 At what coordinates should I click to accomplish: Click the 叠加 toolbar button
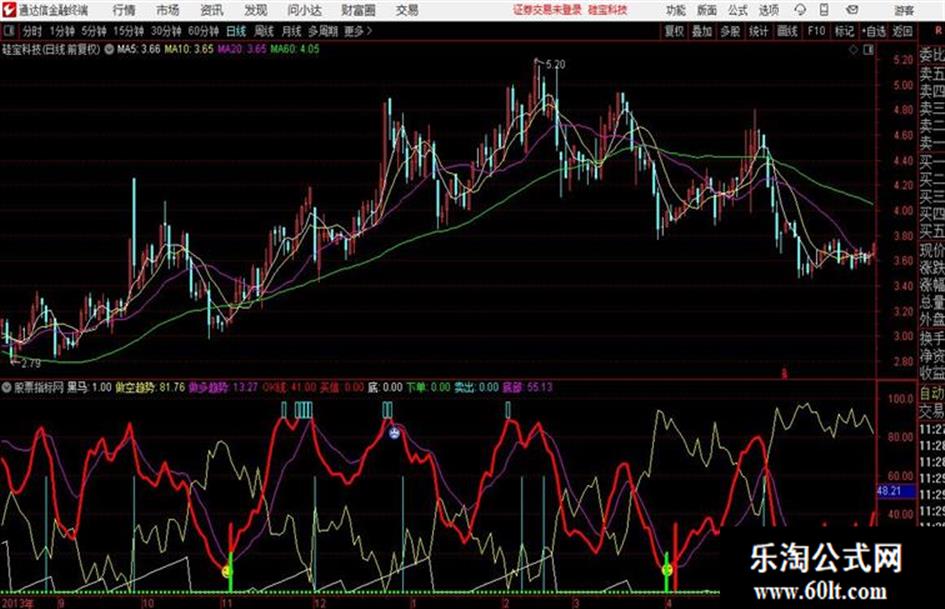pyautogui.click(x=702, y=31)
